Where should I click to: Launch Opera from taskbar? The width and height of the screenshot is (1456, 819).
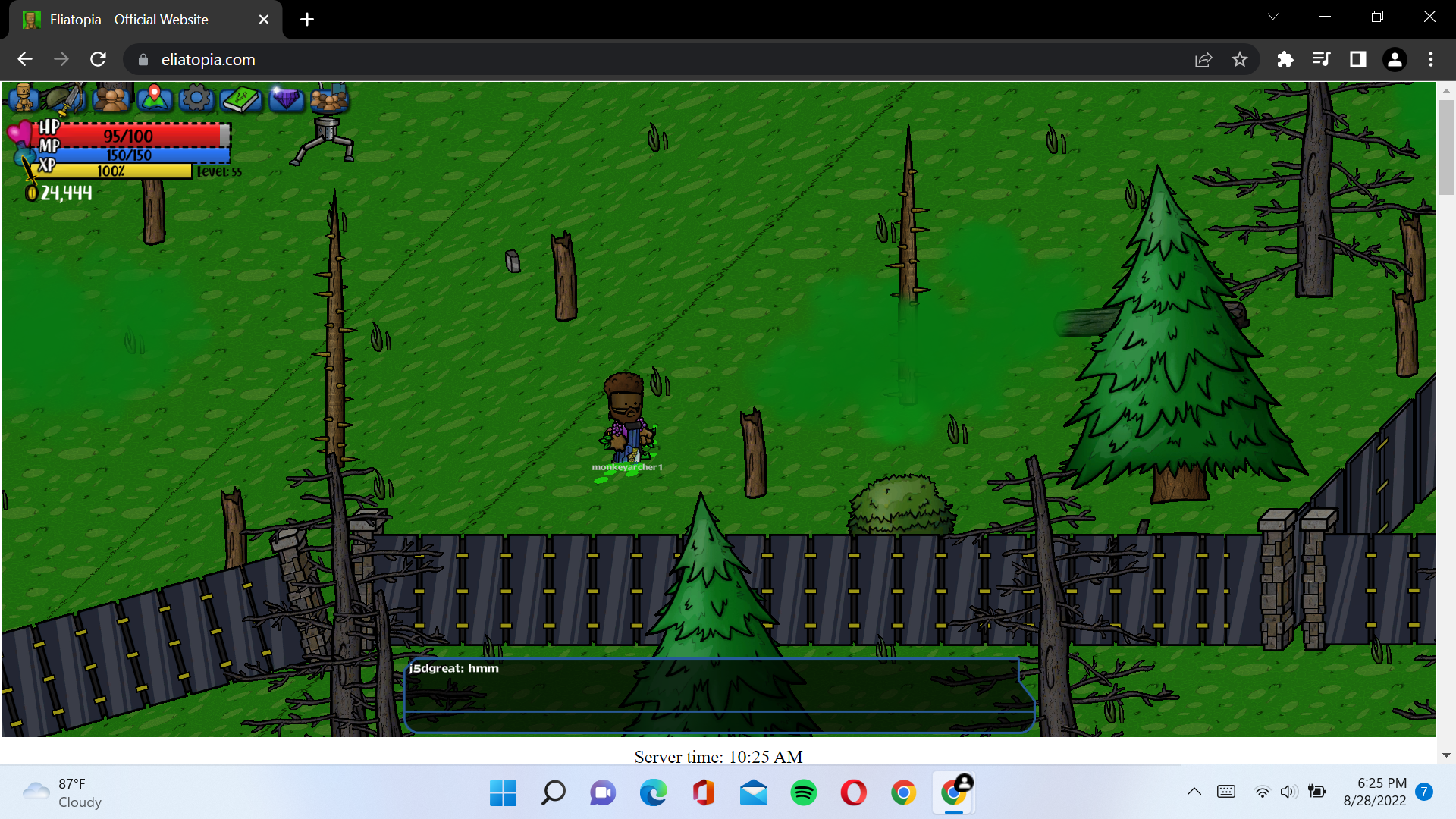click(x=854, y=792)
